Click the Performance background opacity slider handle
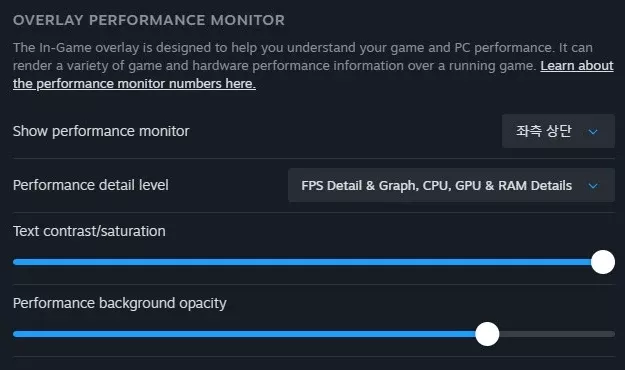The image size is (625, 370). click(x=487, y=334)
